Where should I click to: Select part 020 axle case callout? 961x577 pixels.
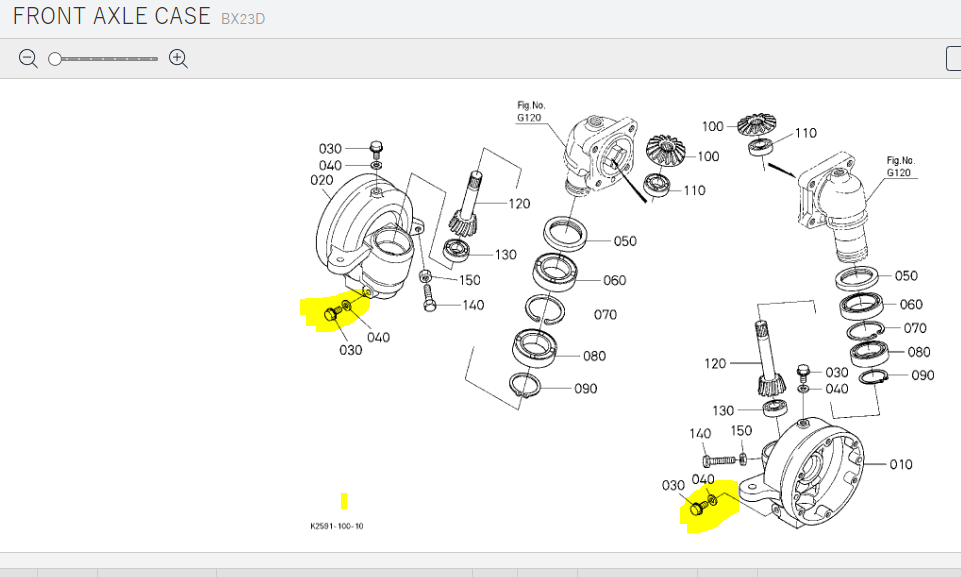(x=321, y=181)
